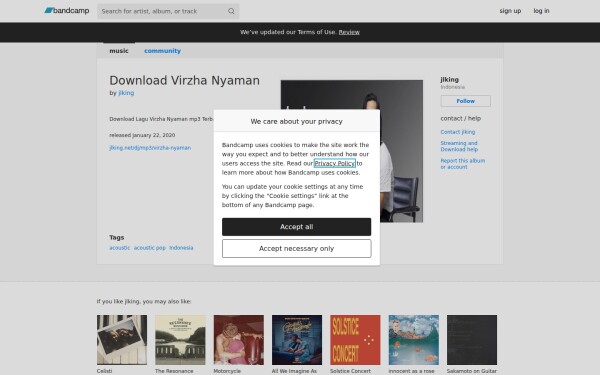Open the jlking artist link under the title
Viewport: 600px width, 375px height.
(x=126, y=93)
